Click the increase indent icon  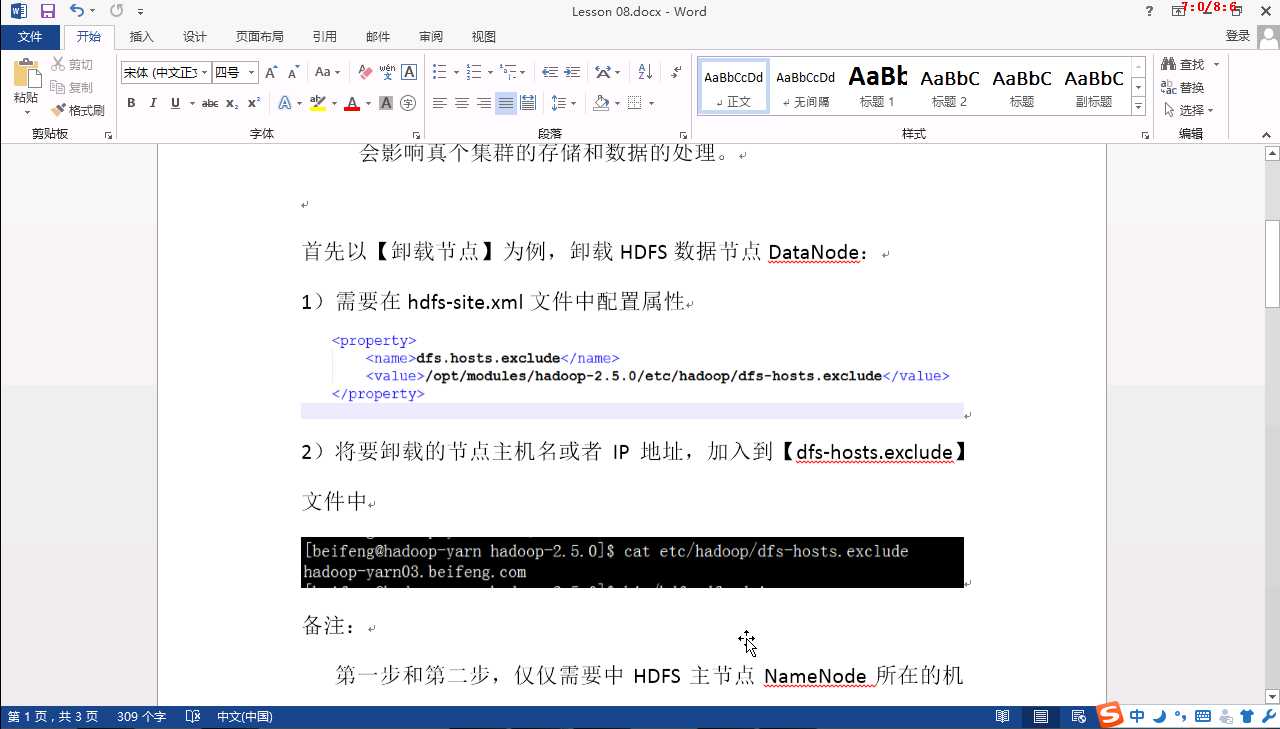click(572, 72)
